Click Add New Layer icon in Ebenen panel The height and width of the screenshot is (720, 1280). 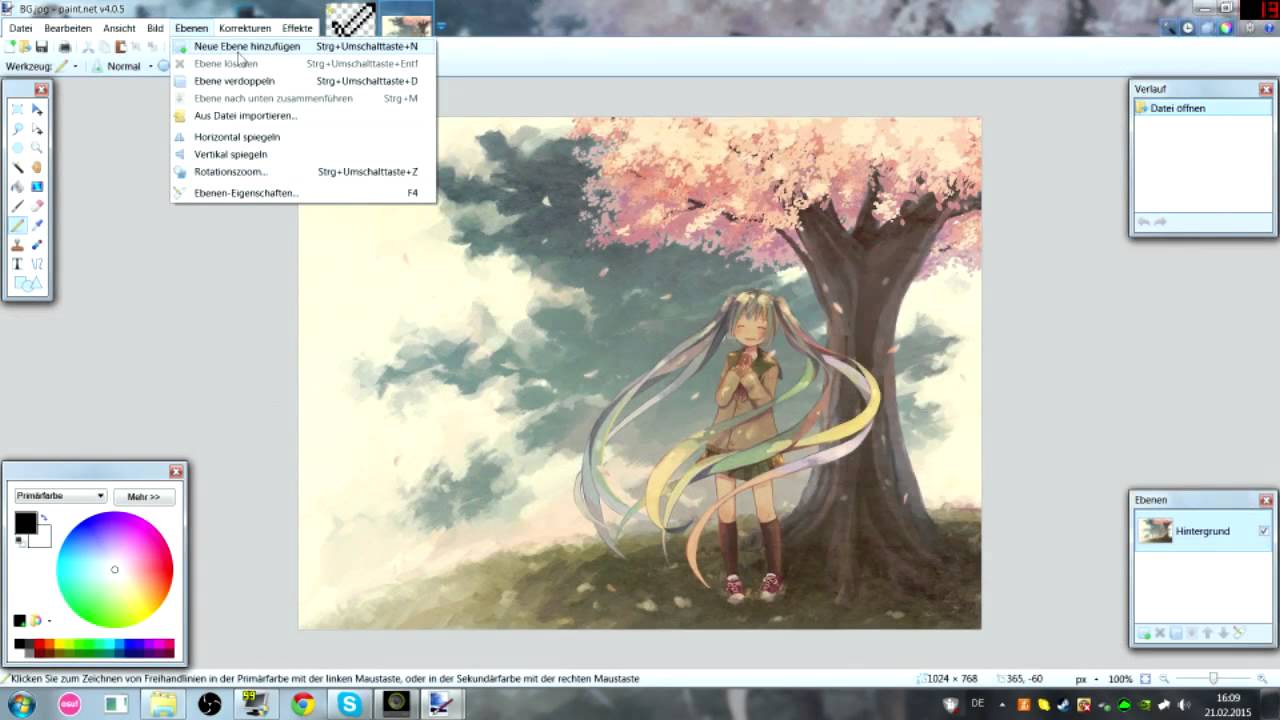click(1144, 633)
